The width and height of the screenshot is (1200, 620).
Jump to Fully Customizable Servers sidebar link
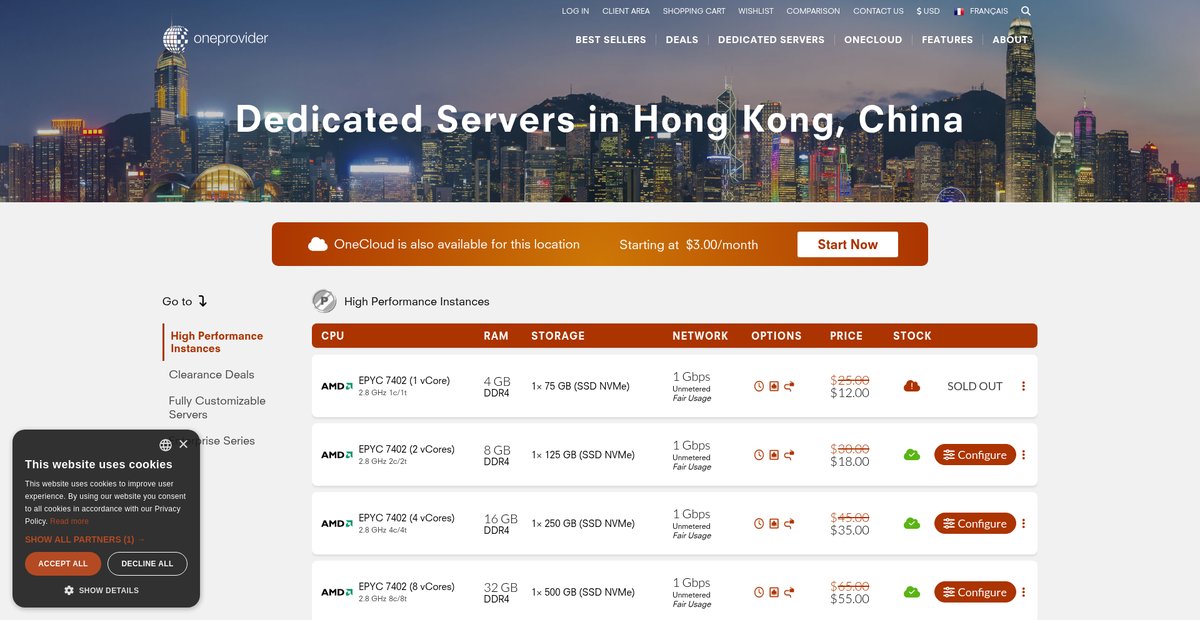tap(217, 407)
